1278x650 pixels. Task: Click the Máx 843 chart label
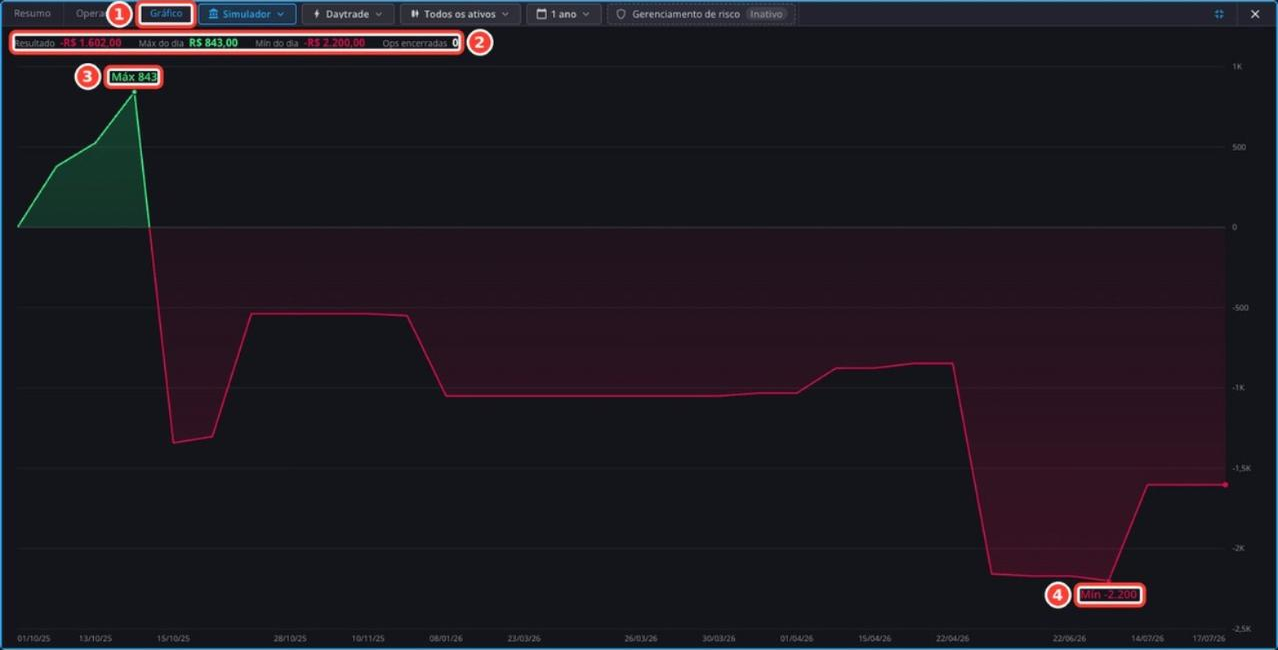click(135, 77)
